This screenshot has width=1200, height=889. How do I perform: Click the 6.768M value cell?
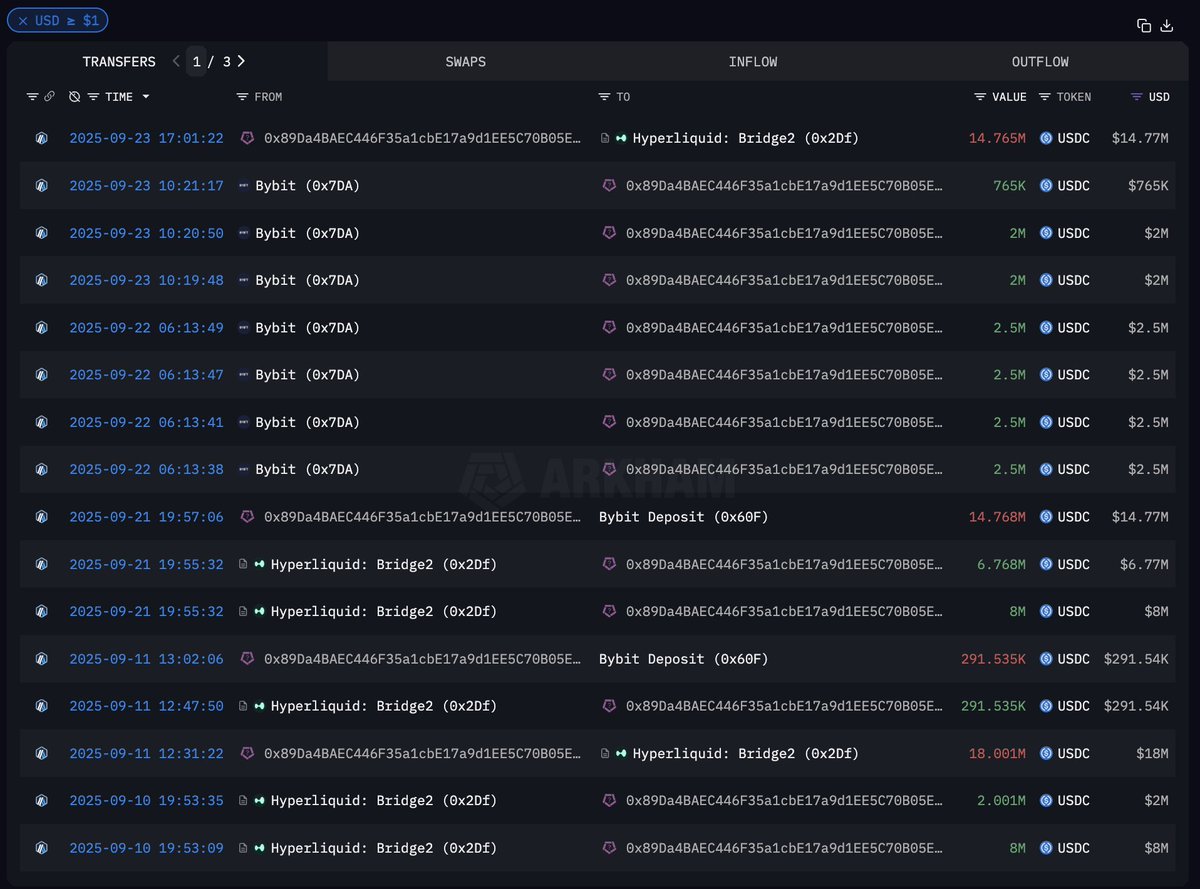point(1001,564)
